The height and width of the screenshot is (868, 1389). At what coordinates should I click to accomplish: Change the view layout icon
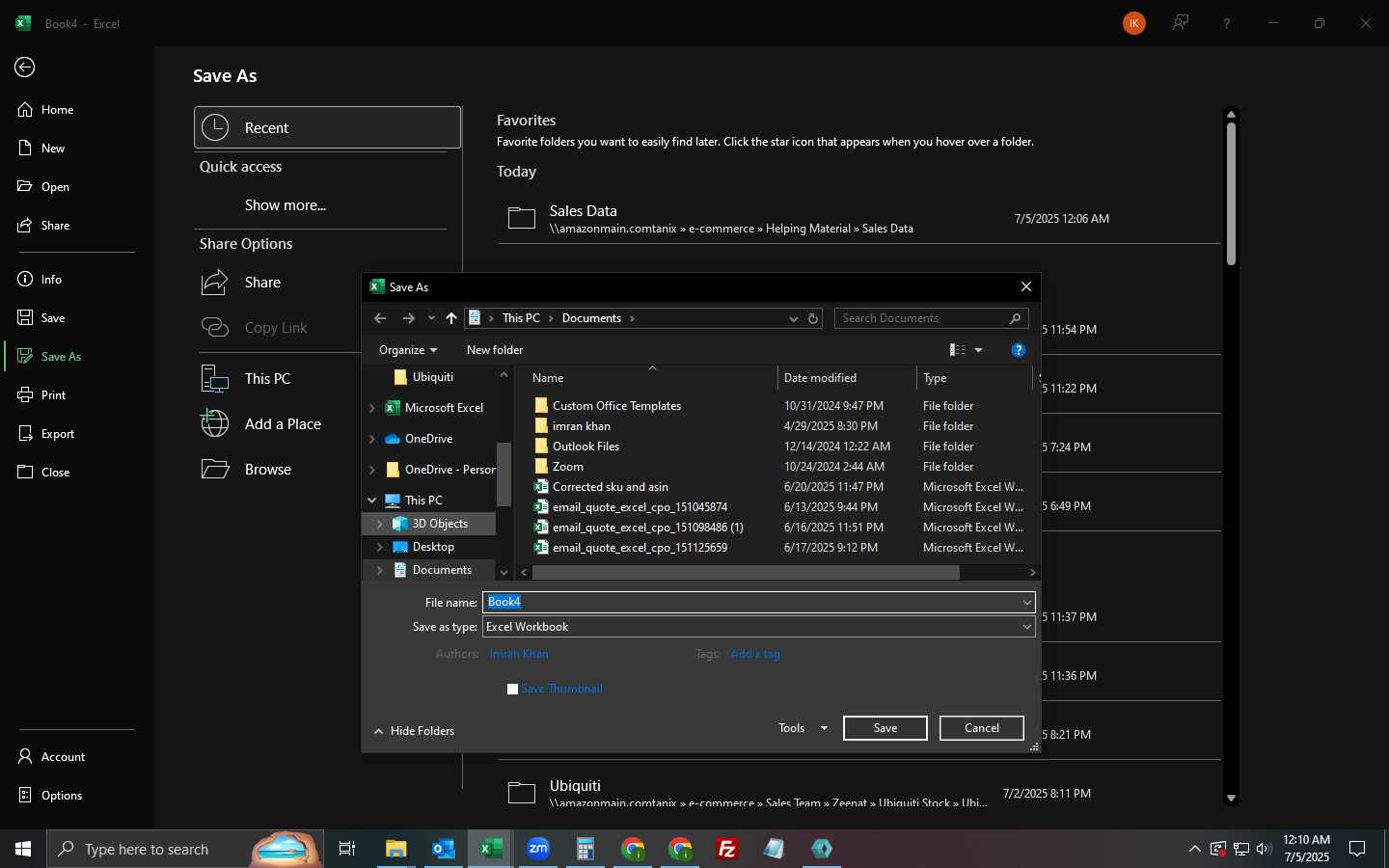coord(958,350)
